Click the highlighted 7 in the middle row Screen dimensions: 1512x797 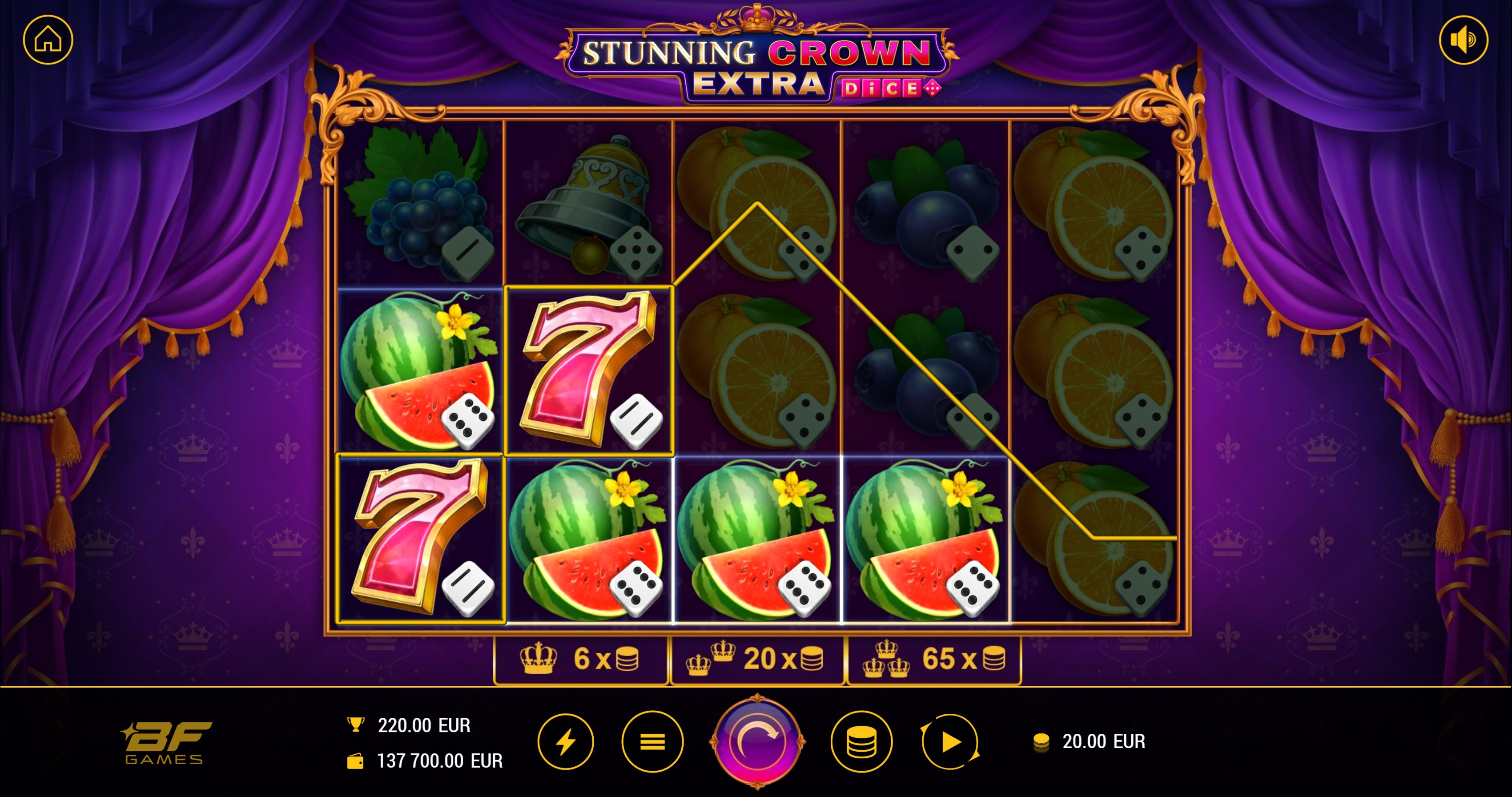[589, 370]
